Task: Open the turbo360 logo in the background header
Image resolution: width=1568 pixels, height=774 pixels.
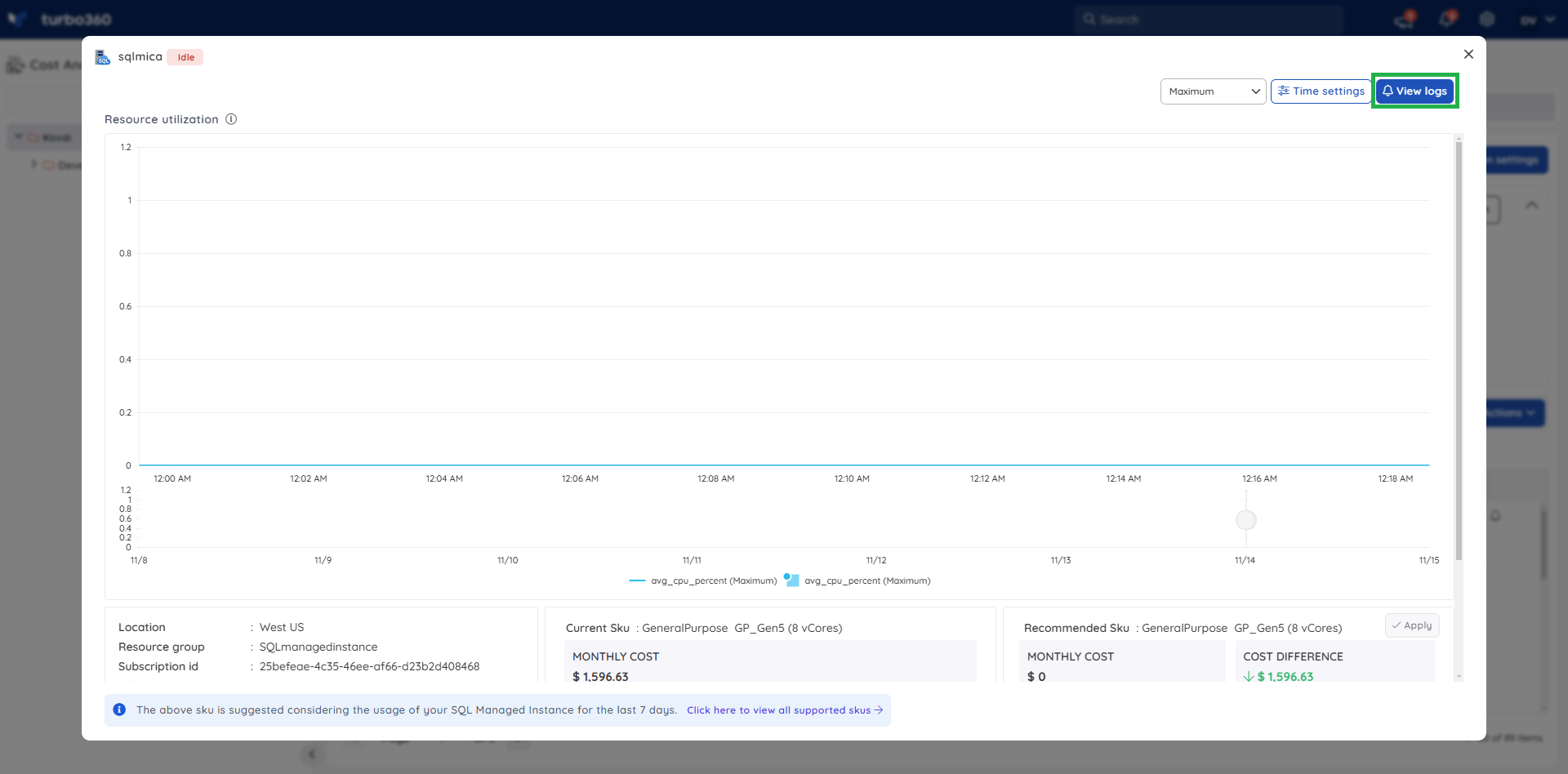Action: [x=60, y=19]
